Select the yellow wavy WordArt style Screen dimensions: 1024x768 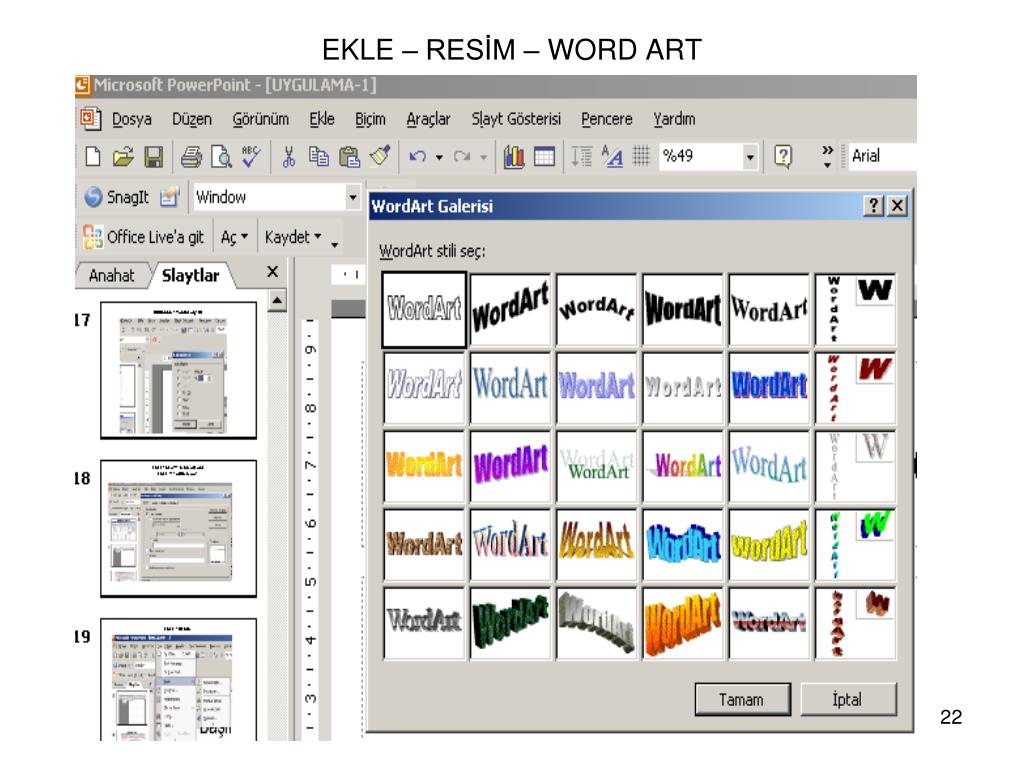click(x=769, y=545)
